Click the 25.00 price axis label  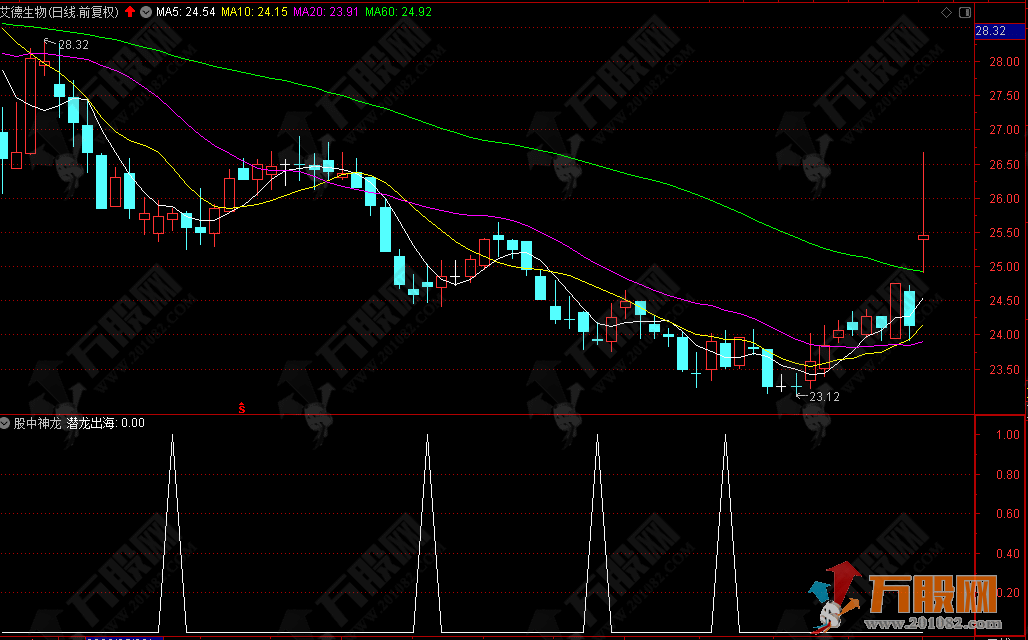pyautogui.click(x=1002, y=267)
